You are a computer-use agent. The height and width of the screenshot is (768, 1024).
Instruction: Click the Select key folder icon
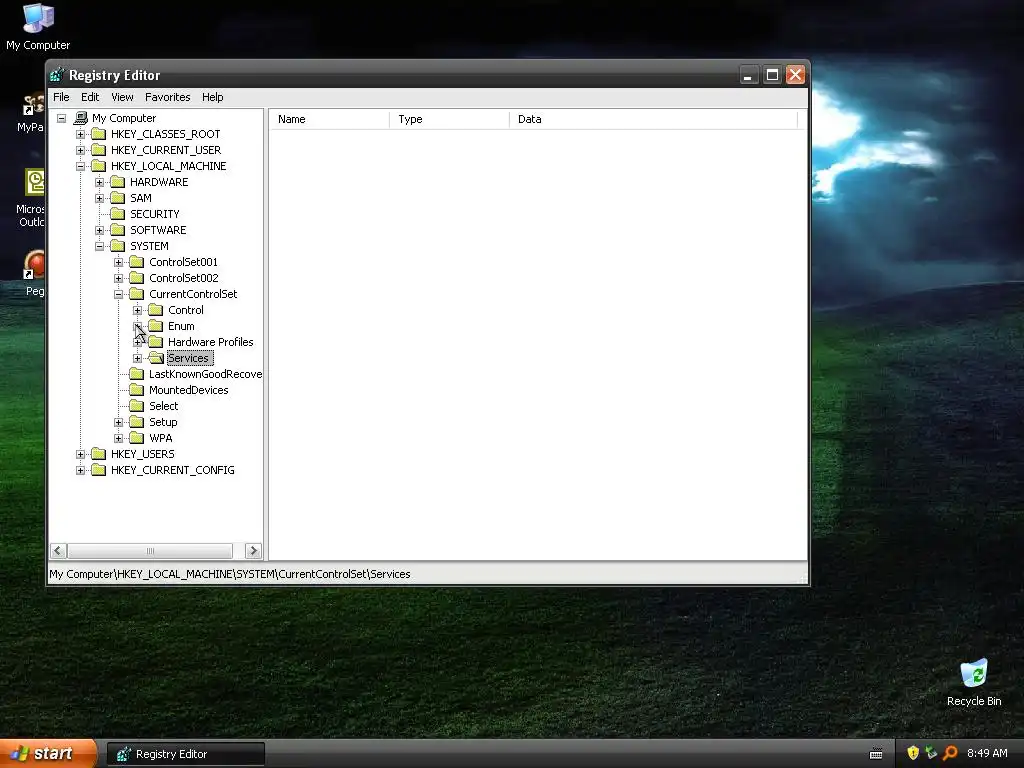pyautogui.click(x=136, y=406)
